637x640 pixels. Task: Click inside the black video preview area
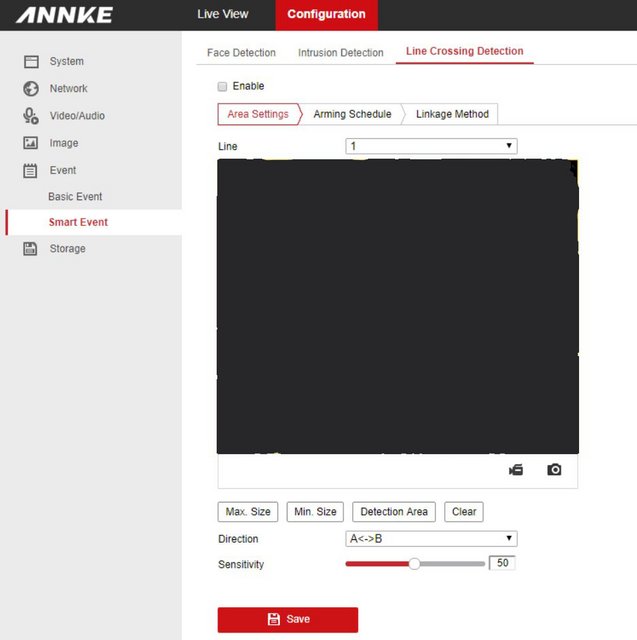[398, 307]
